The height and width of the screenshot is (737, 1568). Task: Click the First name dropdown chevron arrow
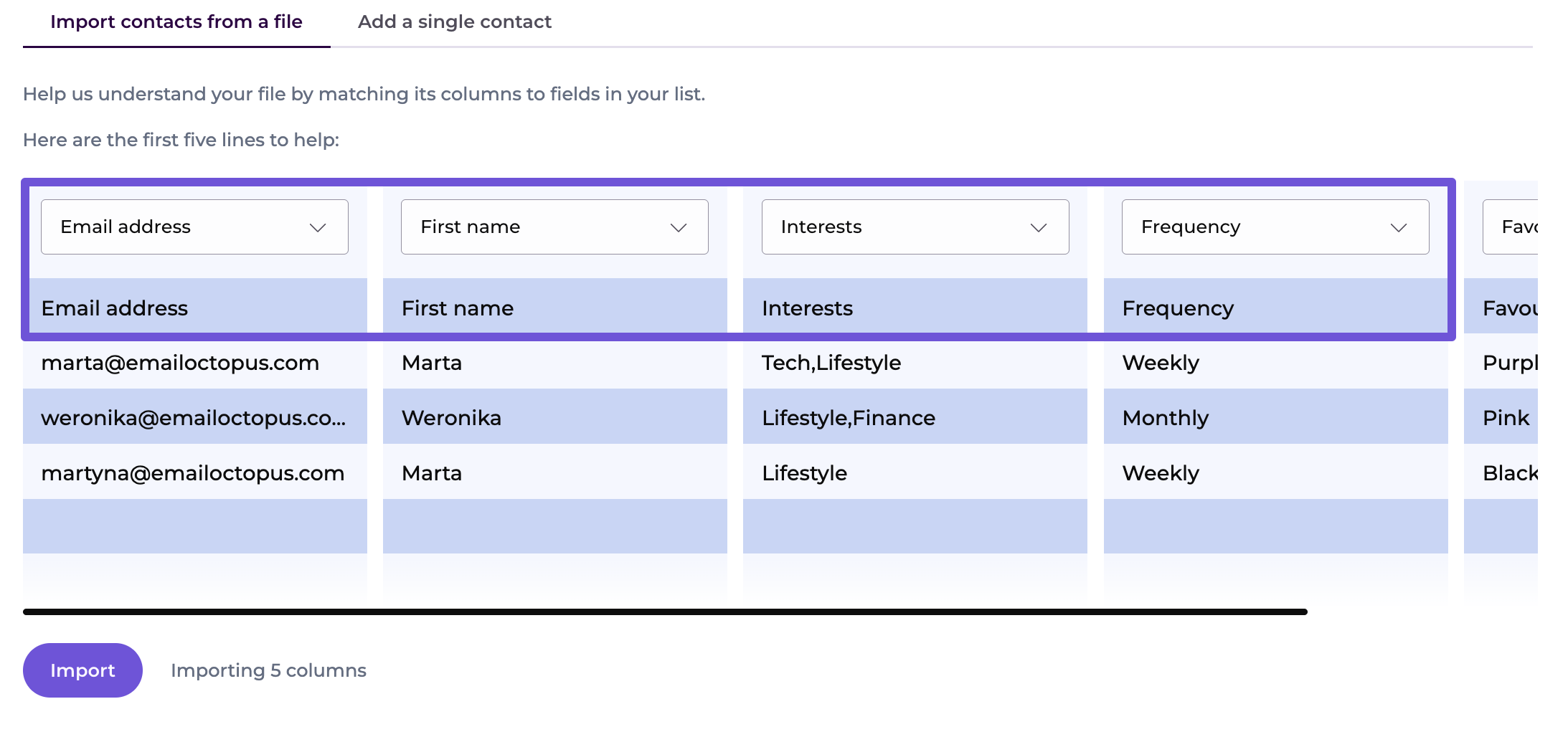679,227
